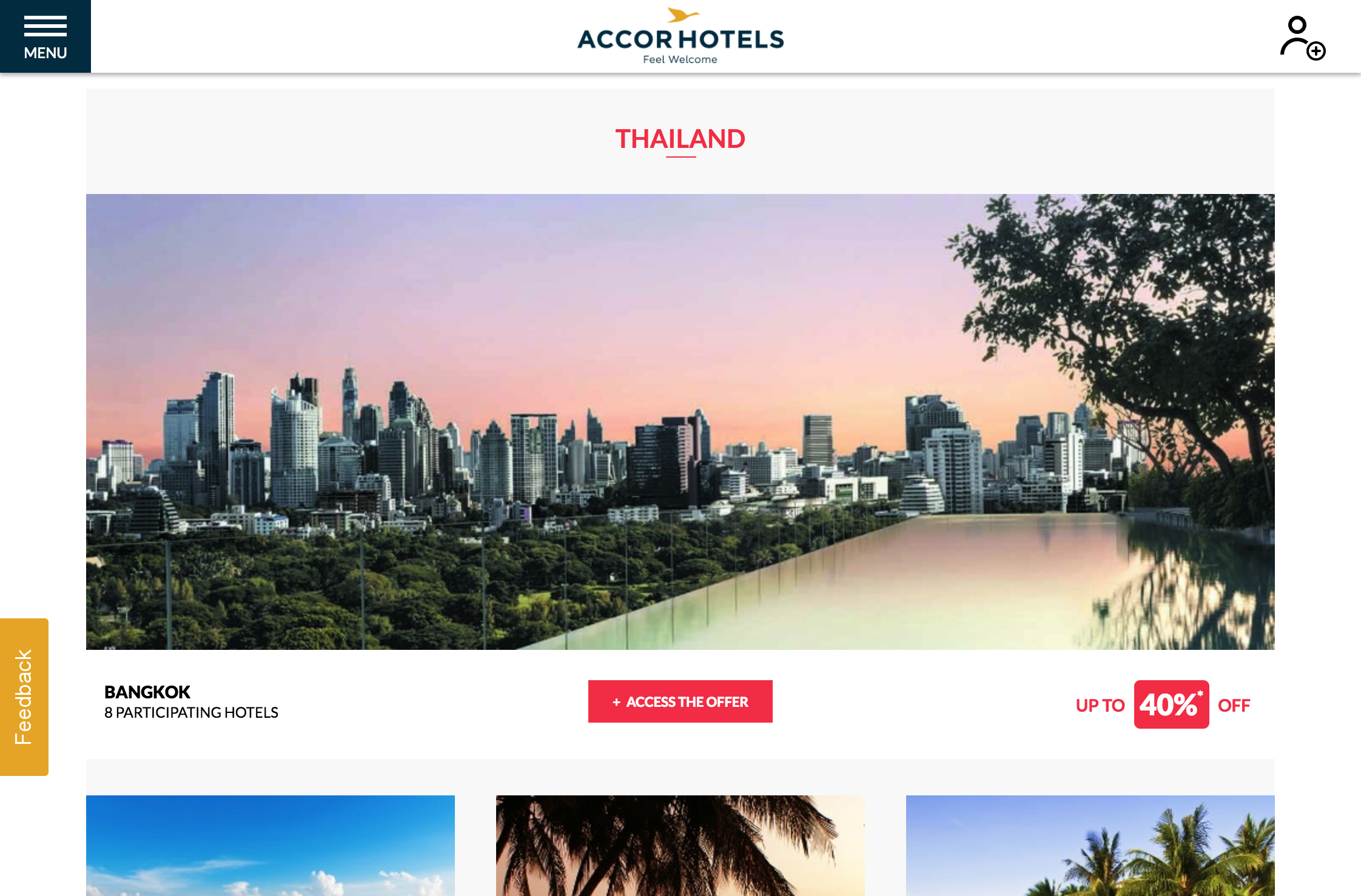Click the THAILAND section heading
The width and height of the screenshot is (1361, 896).
[x=680, y=139]
